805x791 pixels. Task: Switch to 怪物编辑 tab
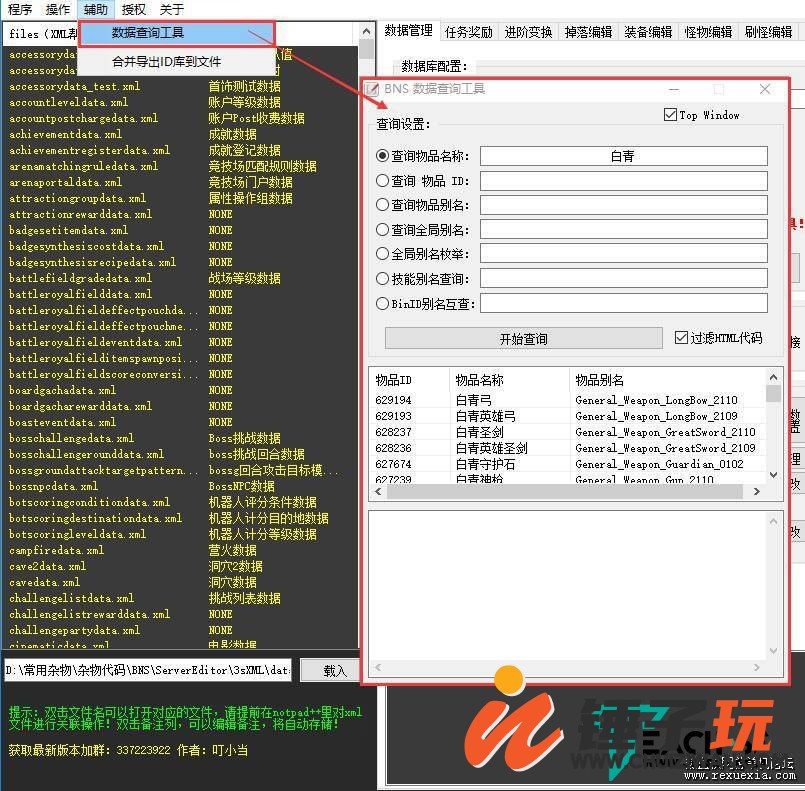pos(708,32)
